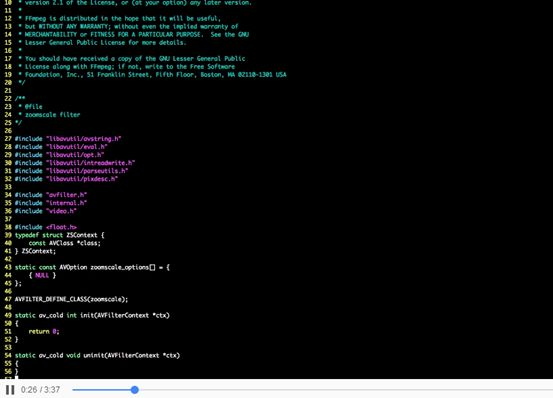Viewport: 553px width, 398px height.
Task: Click line number 47 in the gutter
Action: [x=8, y=299]
